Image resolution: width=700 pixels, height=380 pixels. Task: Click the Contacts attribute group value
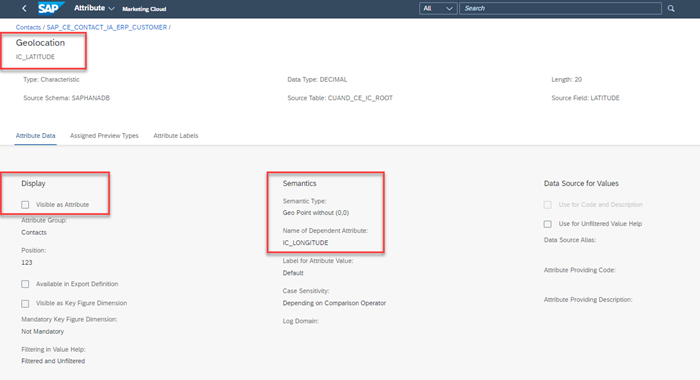34,233
